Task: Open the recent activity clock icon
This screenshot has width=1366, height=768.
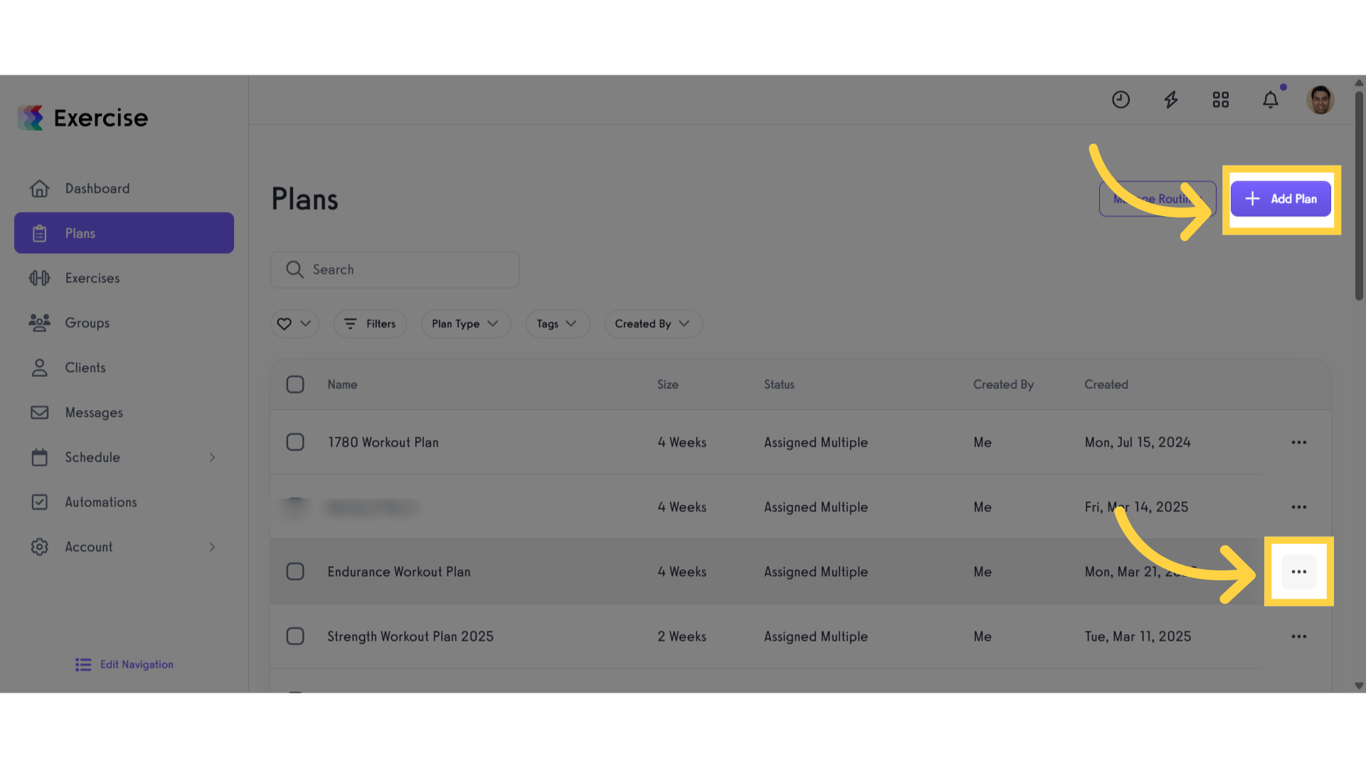Action: 1120,99
